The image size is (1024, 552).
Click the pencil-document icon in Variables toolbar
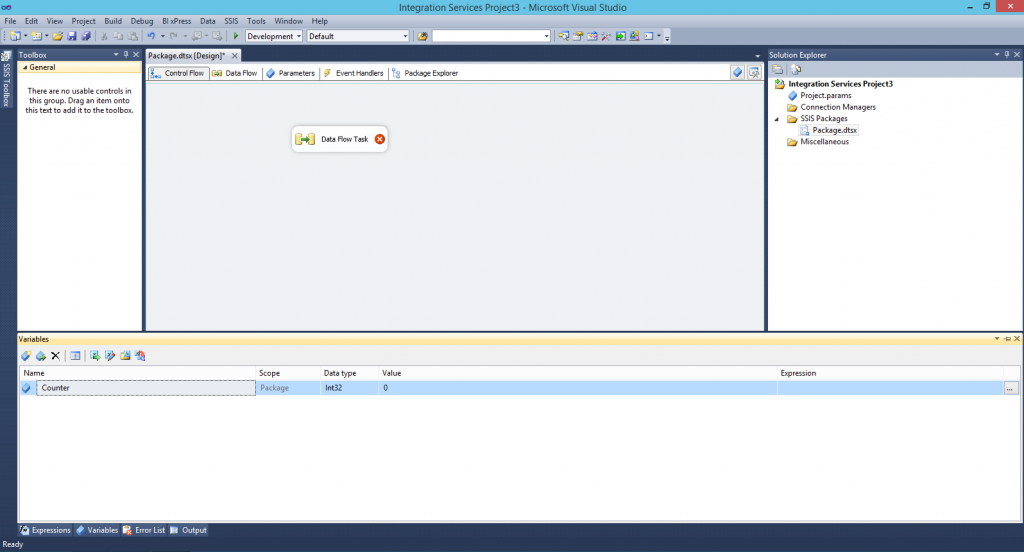tap(110, 355)
